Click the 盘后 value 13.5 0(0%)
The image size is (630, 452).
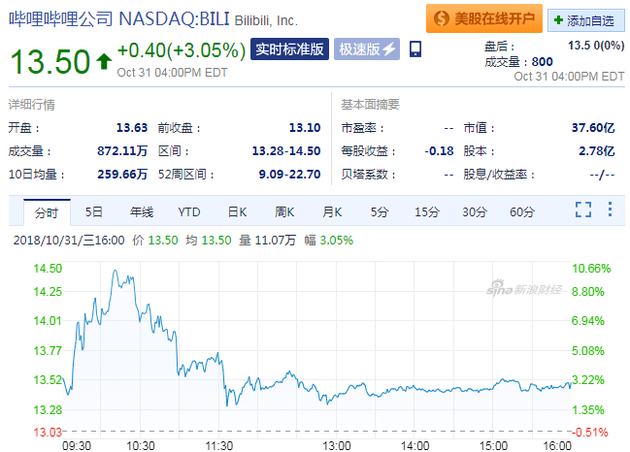[596, 45]
